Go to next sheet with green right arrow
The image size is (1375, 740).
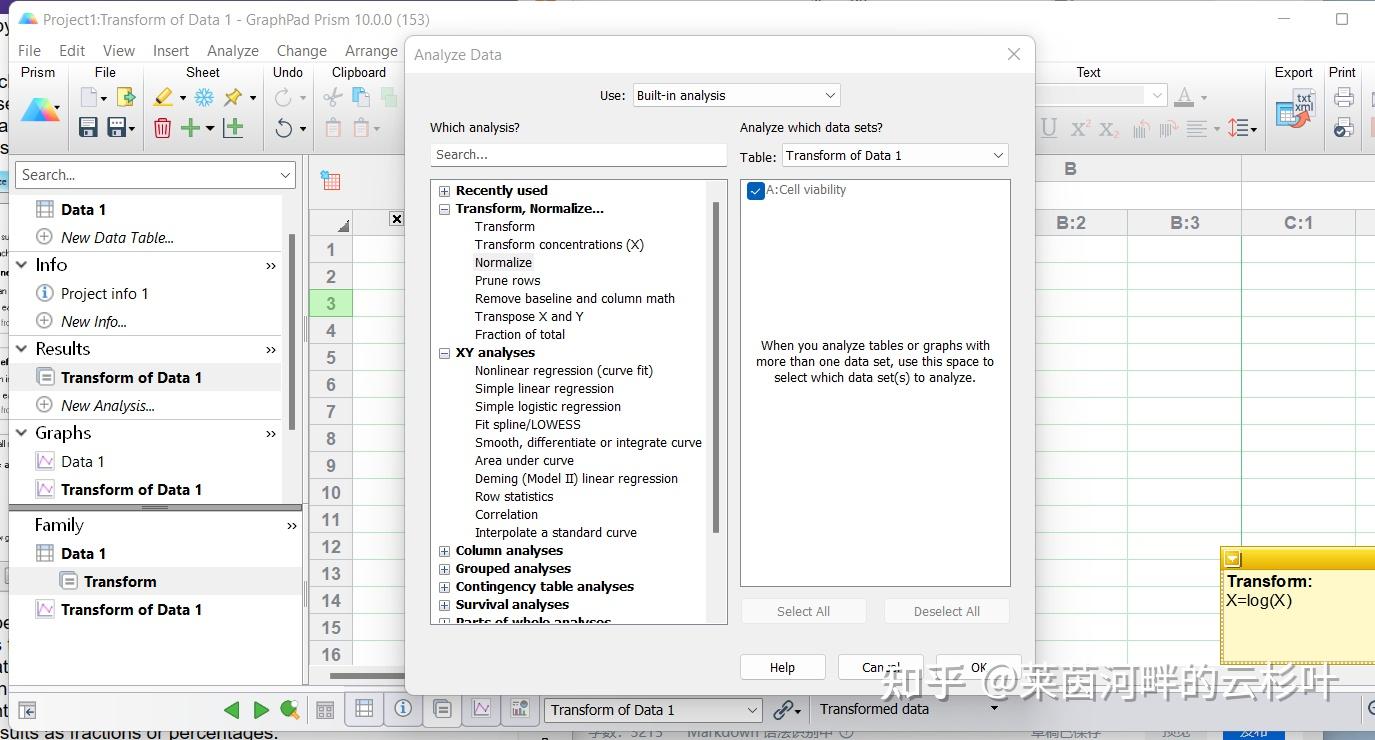pyautogui.click(x=261, y=710)
